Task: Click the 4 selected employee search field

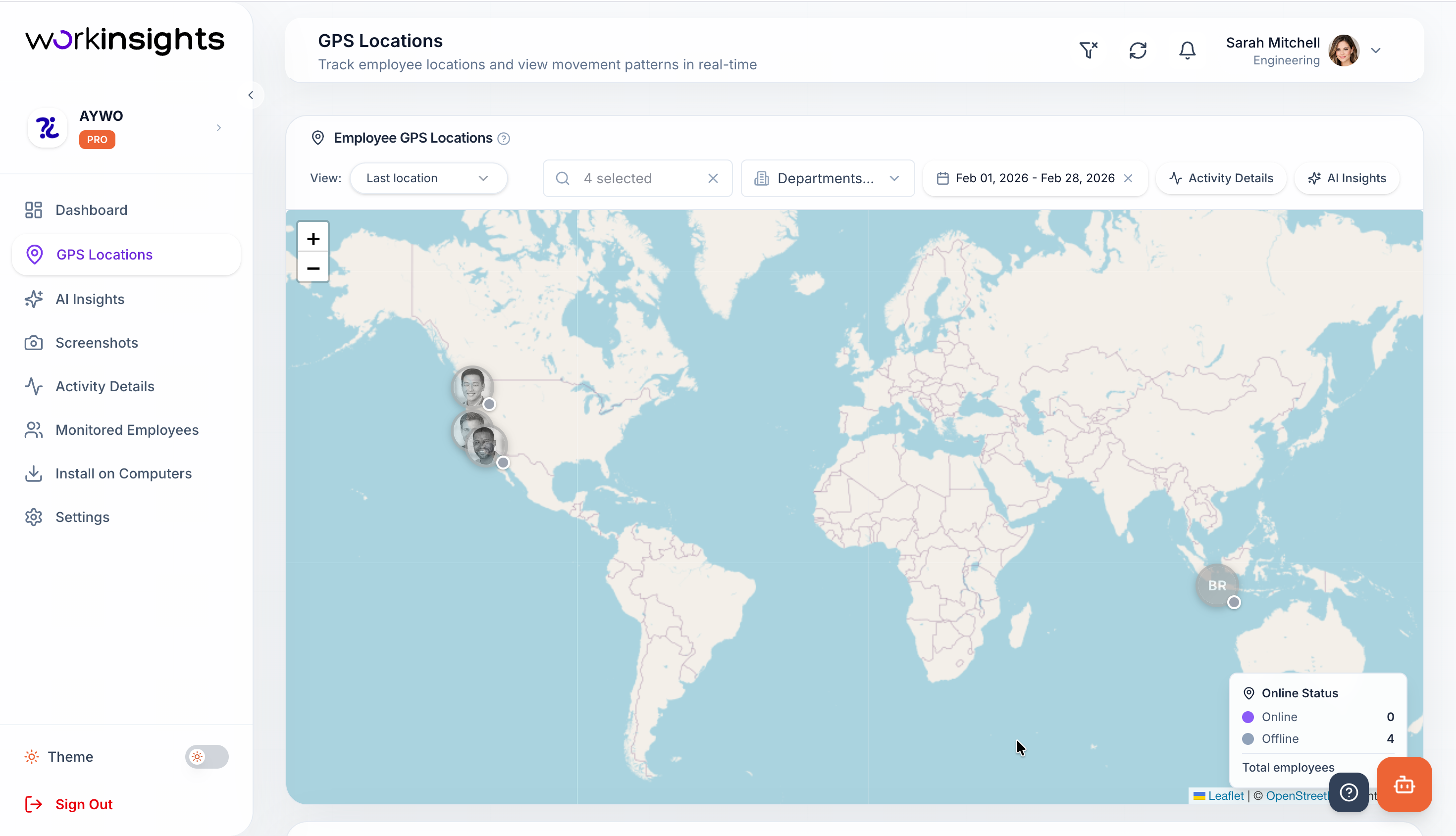Action: [x=637, y=179]
